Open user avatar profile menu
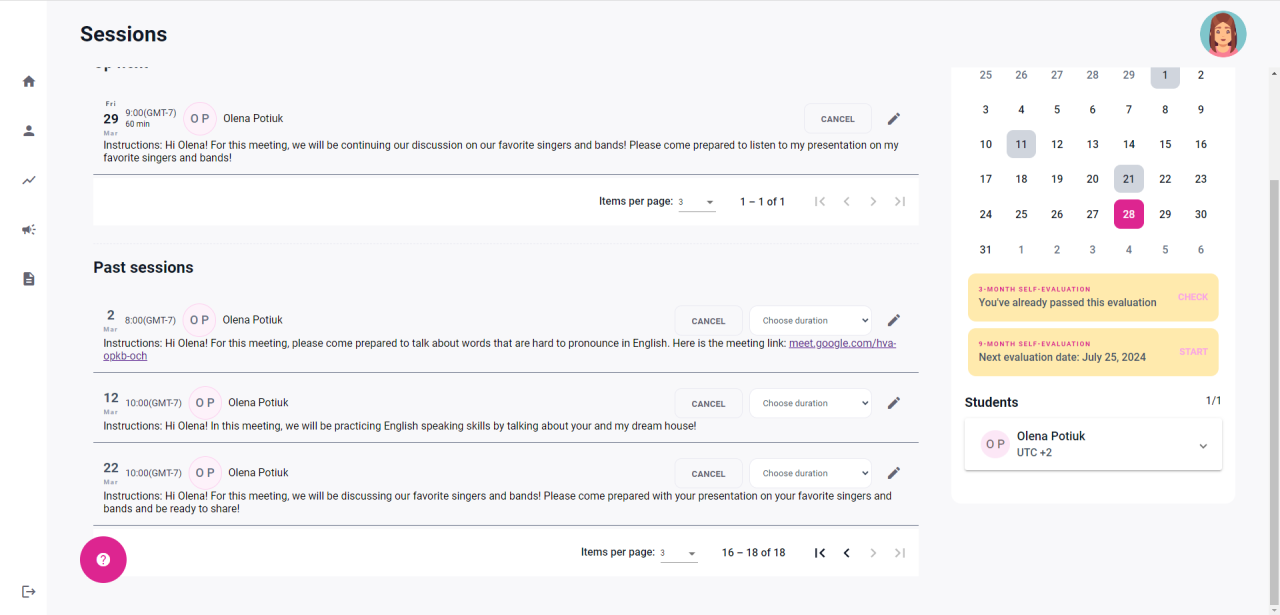The image size is (1280, 615). [1223, 34]
